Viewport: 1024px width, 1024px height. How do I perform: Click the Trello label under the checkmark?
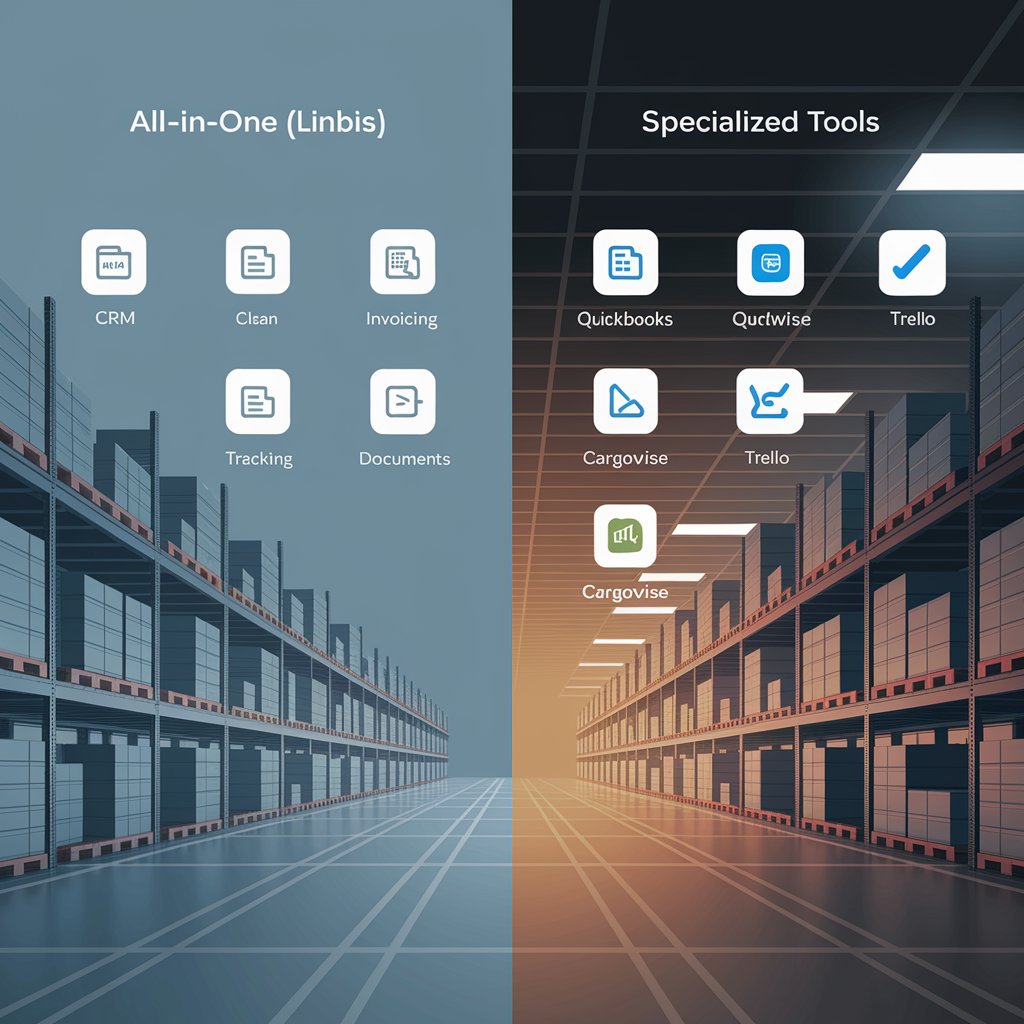(912, 319)
